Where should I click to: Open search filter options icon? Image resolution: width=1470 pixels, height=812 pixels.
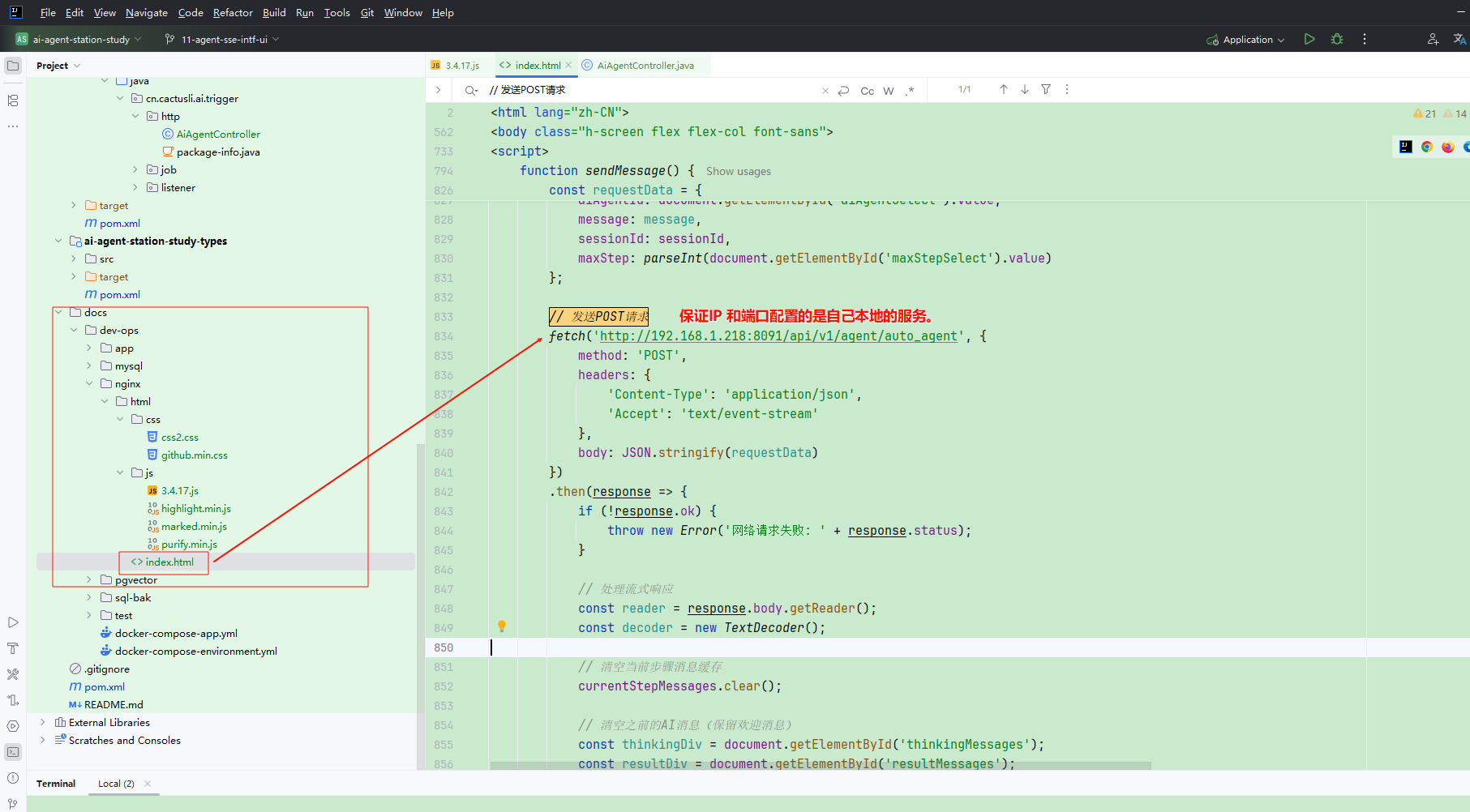point(1046,90)
